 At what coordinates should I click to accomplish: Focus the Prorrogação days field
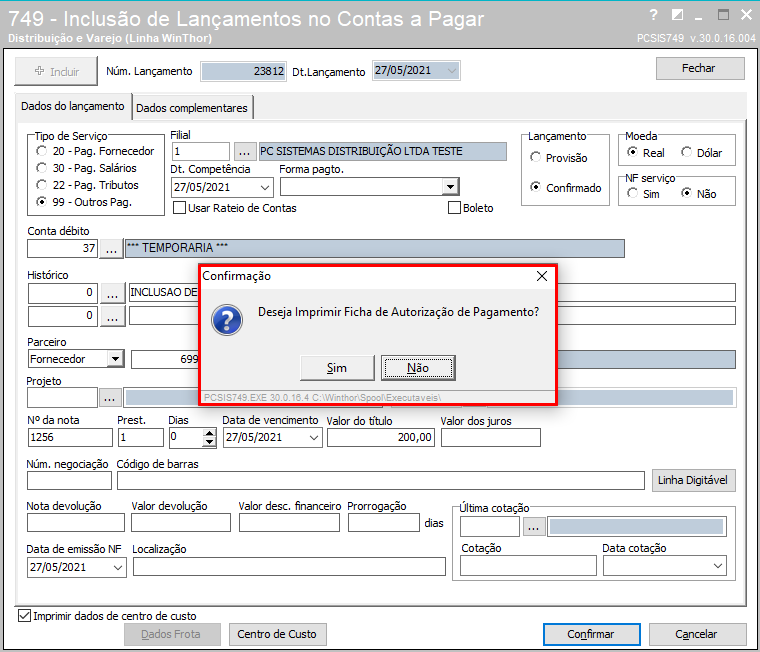coord(384,523)
